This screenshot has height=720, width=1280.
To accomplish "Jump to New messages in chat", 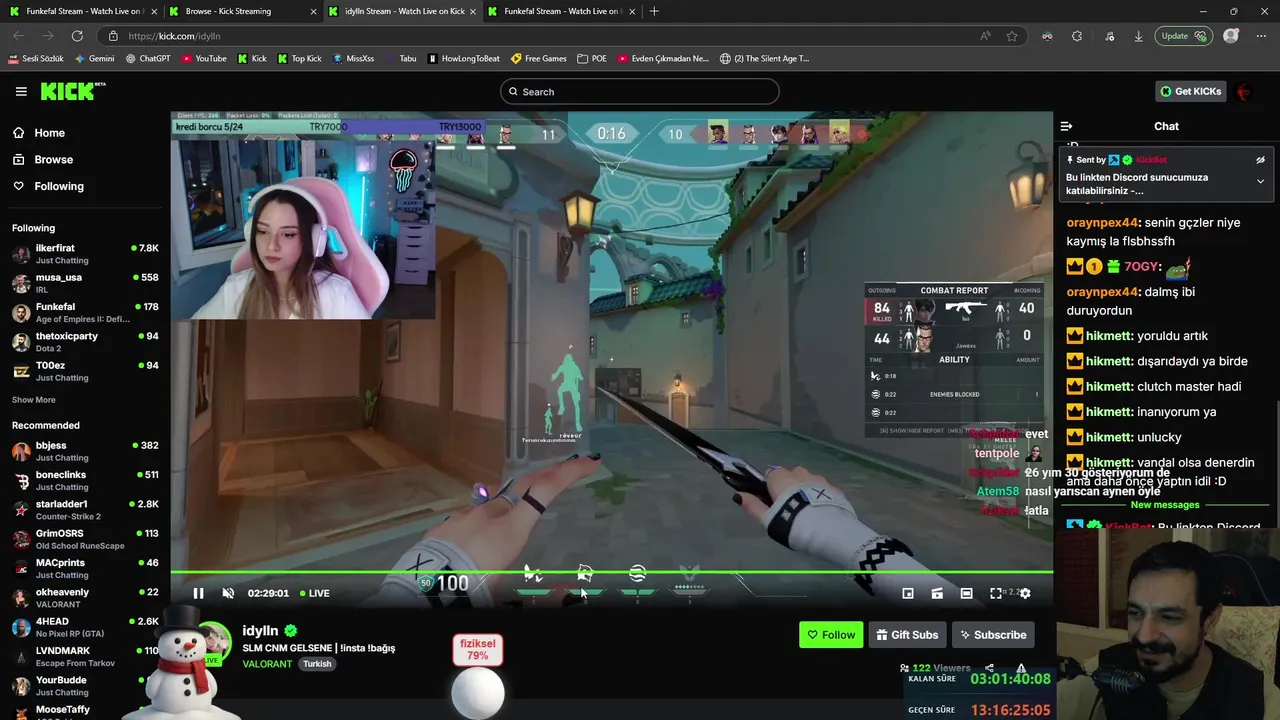I will coord(1164,505).
